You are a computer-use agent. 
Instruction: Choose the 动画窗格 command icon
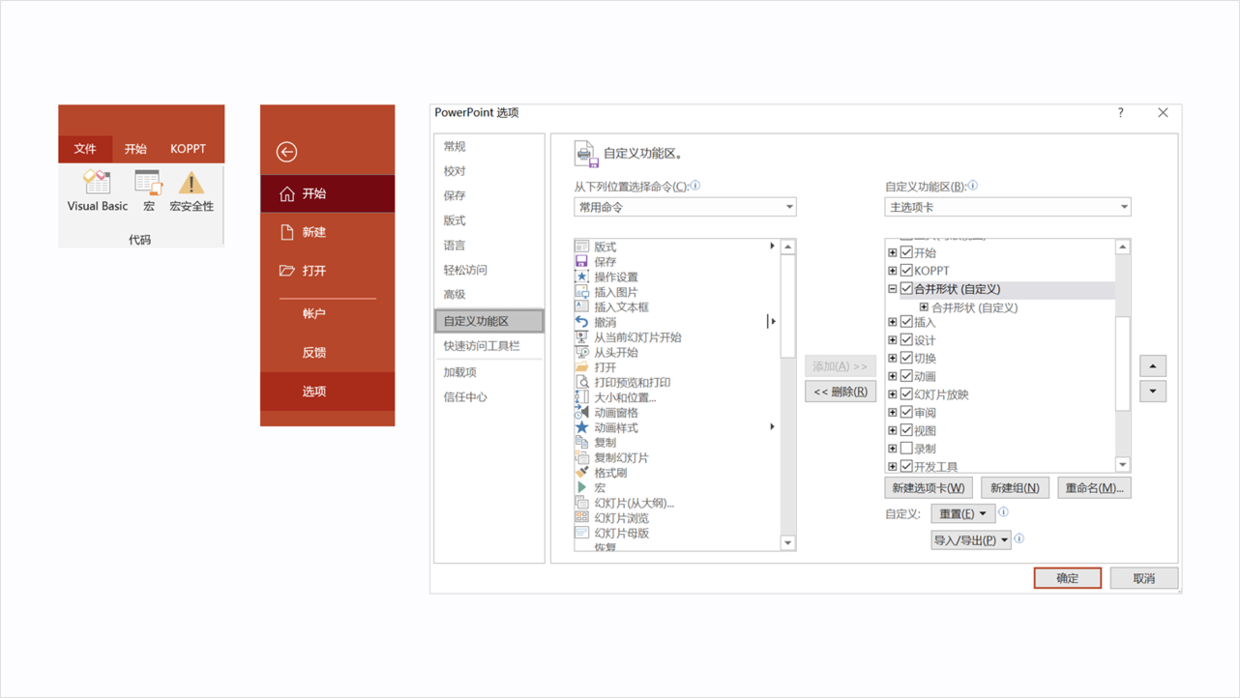tap(582, 412)
